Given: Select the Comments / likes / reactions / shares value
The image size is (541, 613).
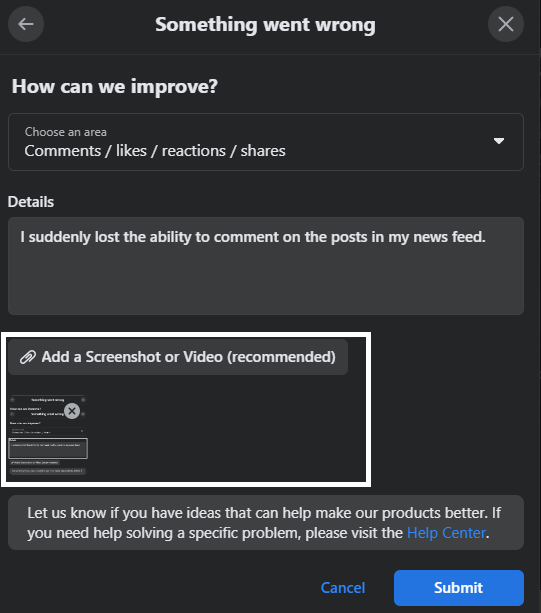Looking at the screenshot, I should tap(155, 151).
